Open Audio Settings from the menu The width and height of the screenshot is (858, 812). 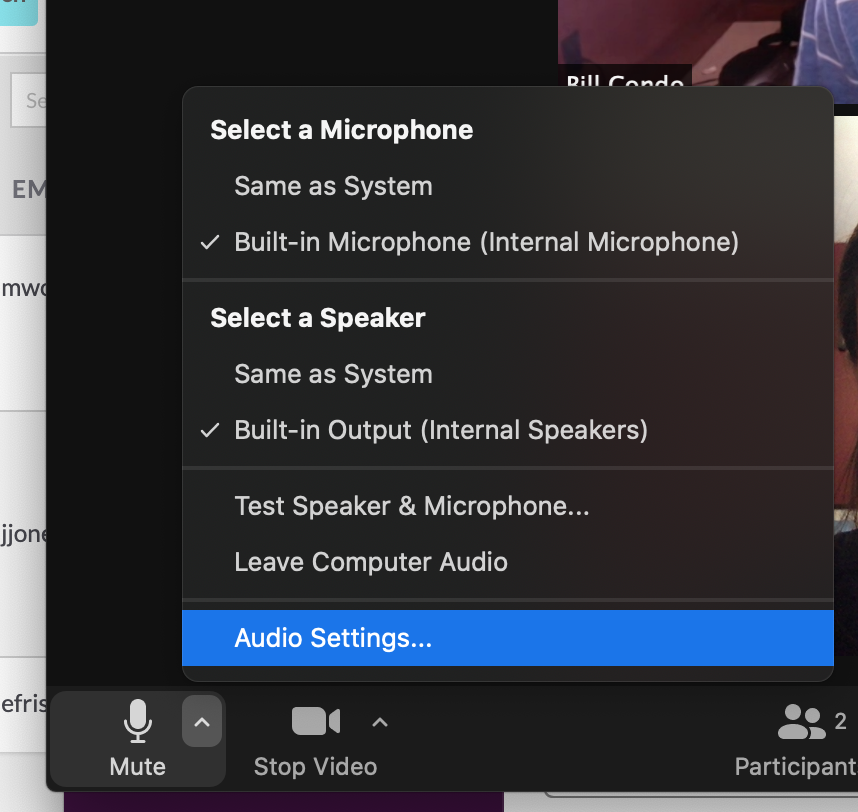(x=508, y=638)
